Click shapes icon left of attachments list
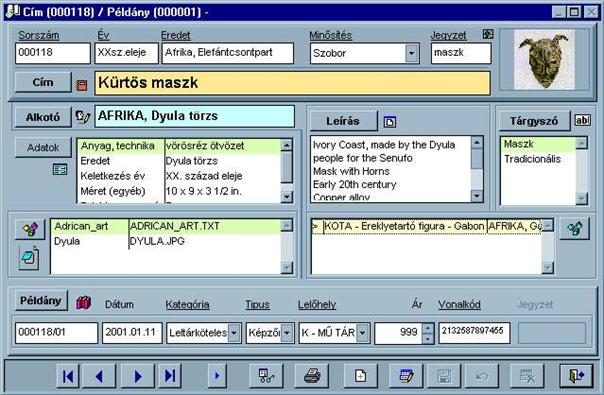 coord(30,229)
